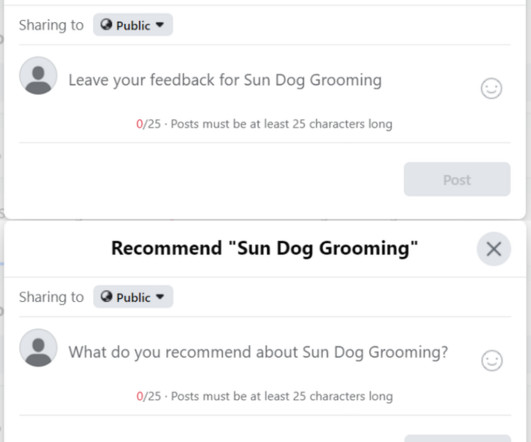Viewport: 531px width, 442px height.
Task: Click the profile avatar beside the feedback field
Action: tap(38, 76)
